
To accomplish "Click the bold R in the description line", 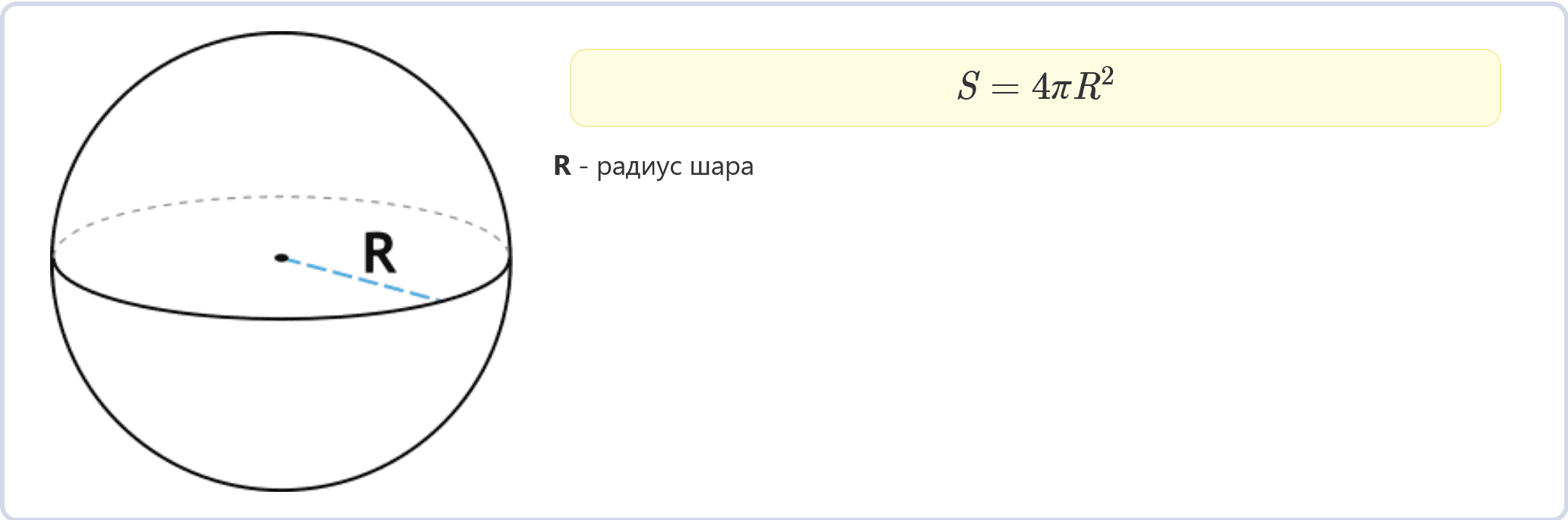I will [x=562, y=166].
